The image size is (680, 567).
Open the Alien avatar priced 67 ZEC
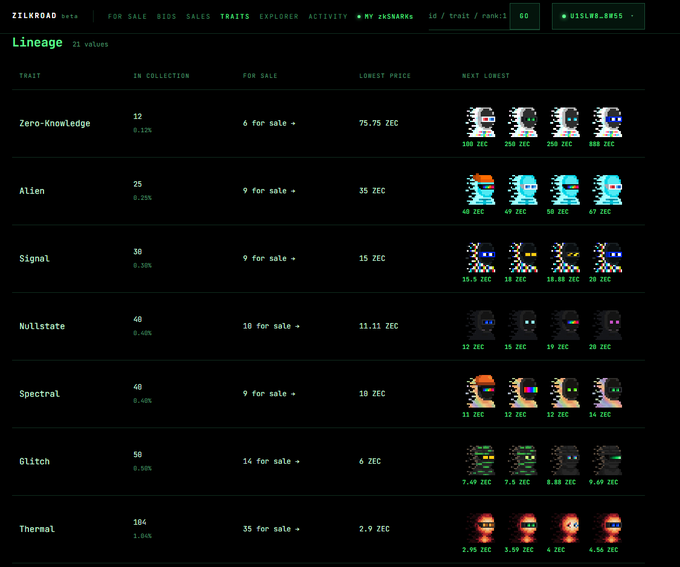point(607,190)
